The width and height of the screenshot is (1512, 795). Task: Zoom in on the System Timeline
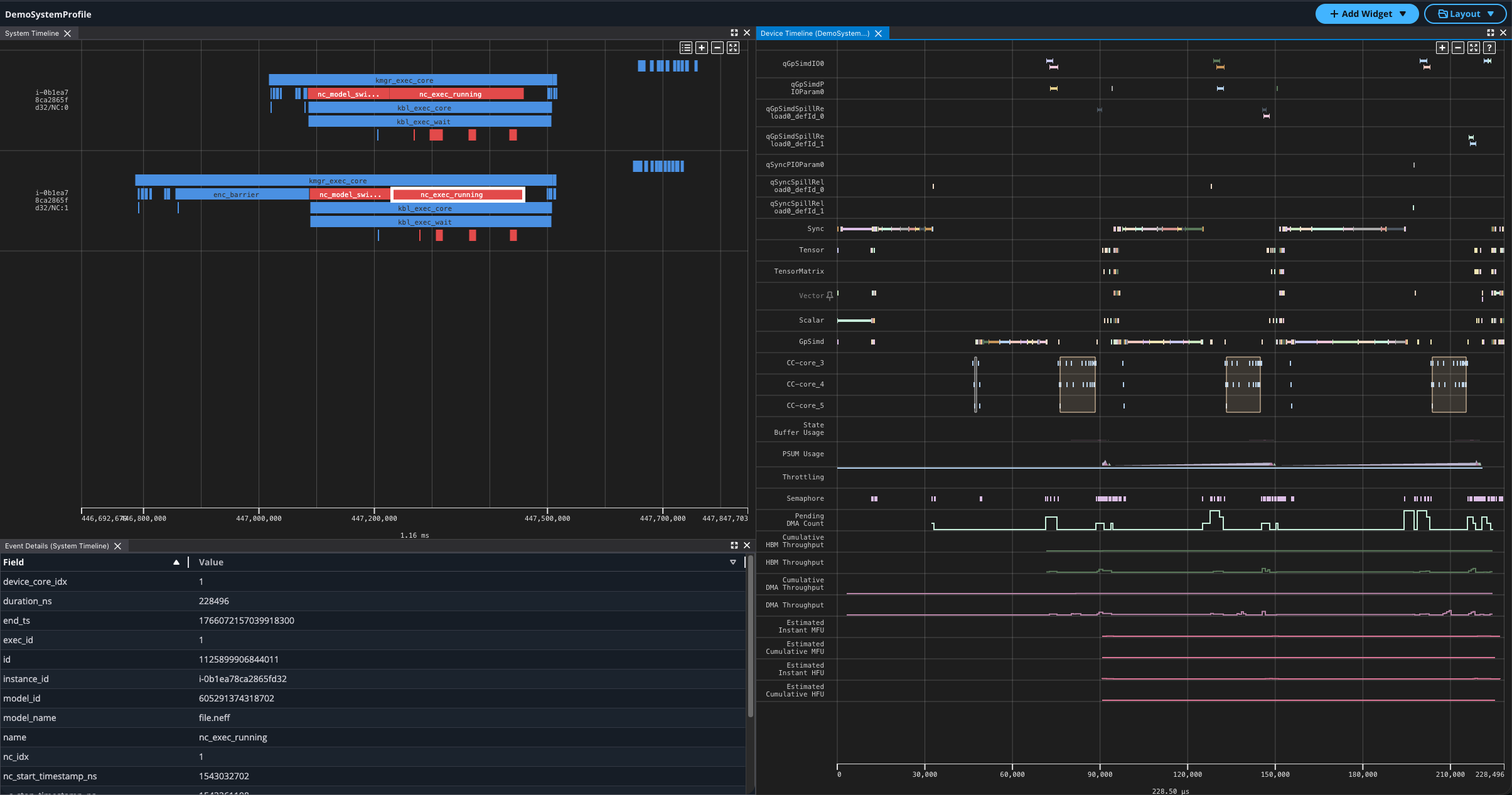[702, 48]
